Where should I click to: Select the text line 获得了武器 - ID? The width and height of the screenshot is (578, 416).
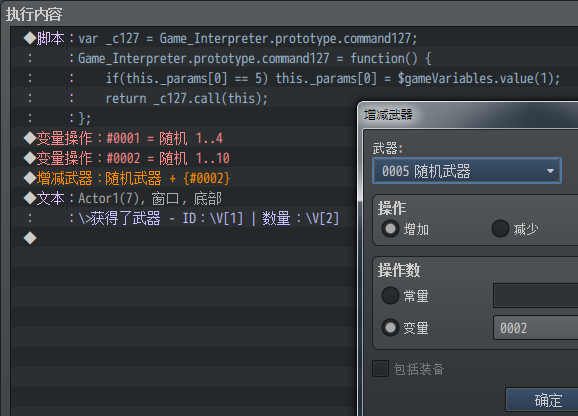click(184, 218)
